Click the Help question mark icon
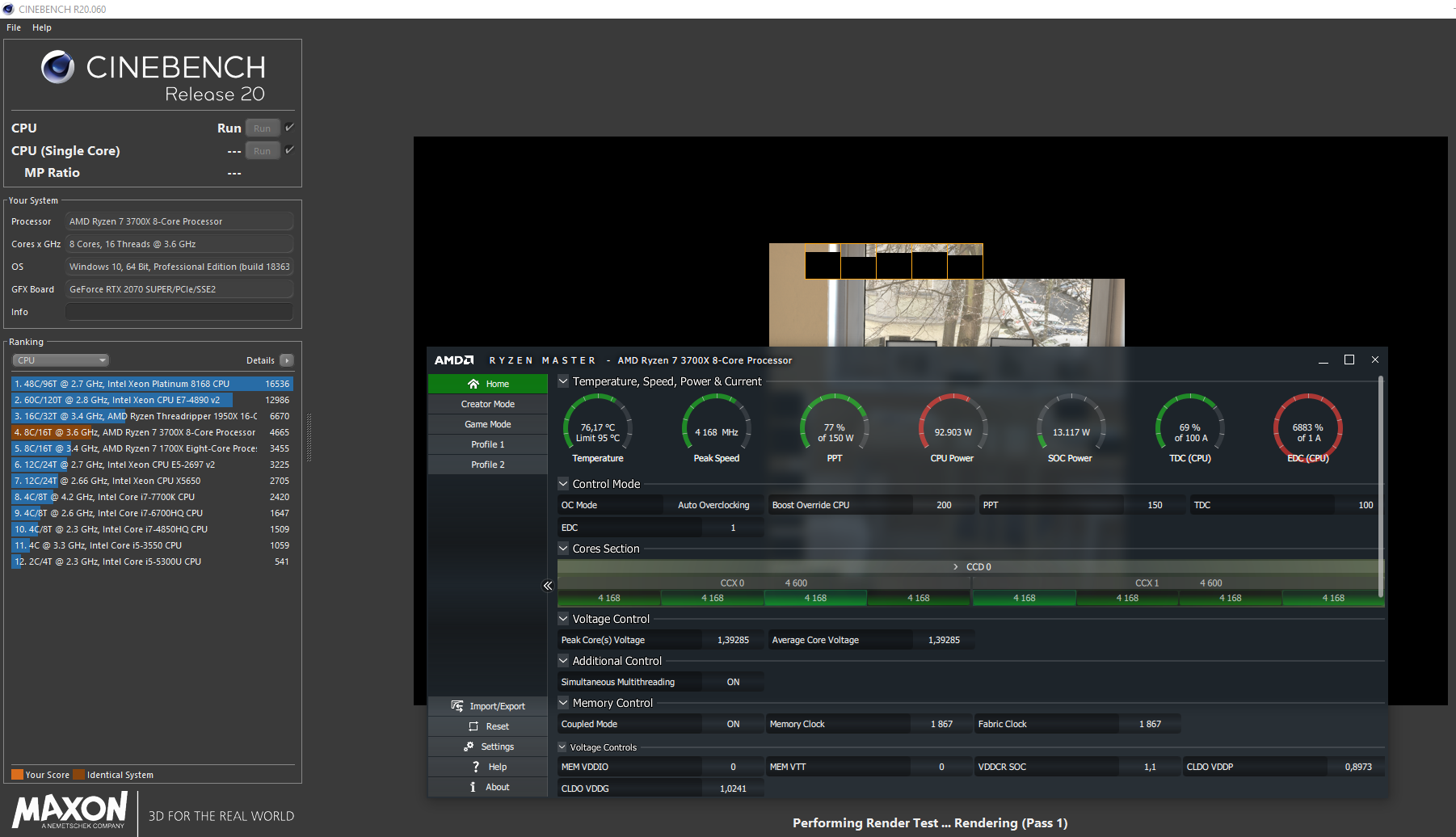1456x837 pixels. tap(476, 767)
